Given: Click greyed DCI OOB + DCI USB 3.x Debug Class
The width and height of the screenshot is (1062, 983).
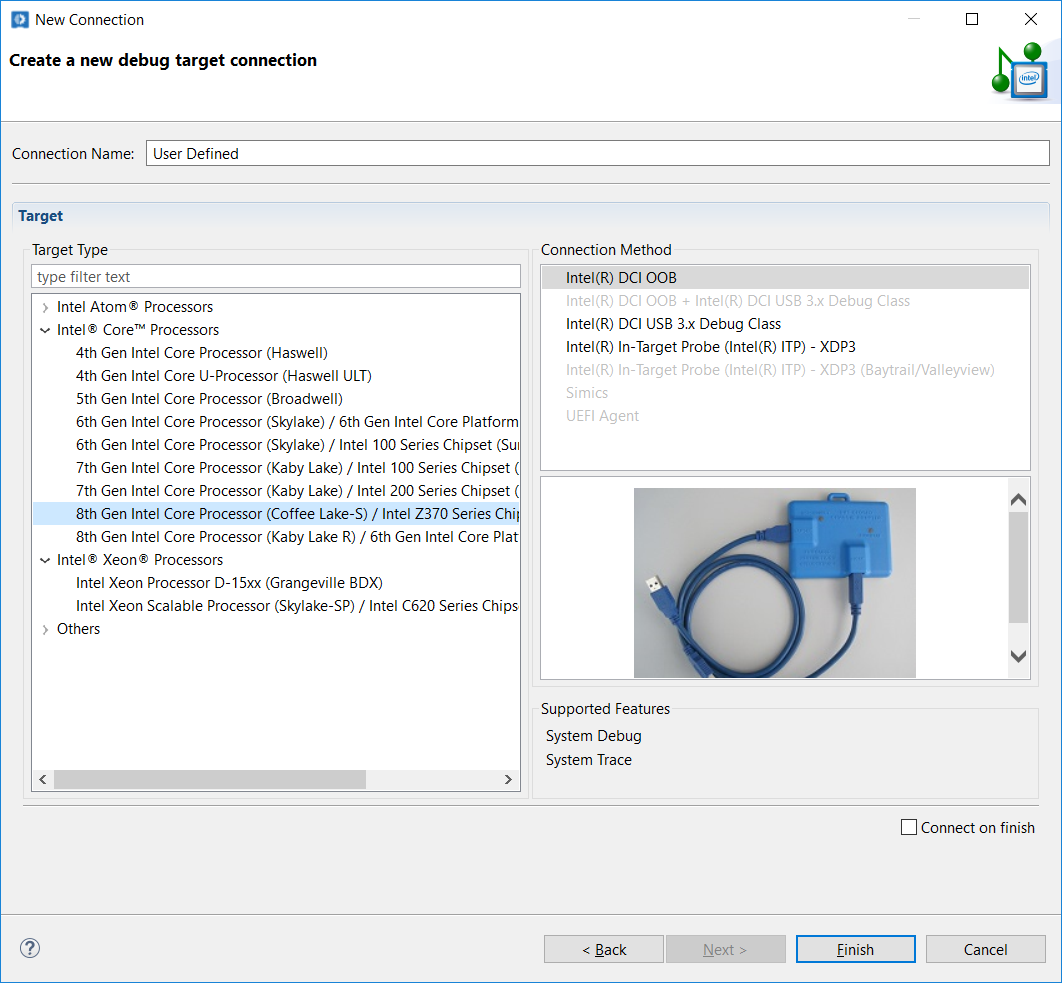Looking at the screenshot, I should pos(738,301).
